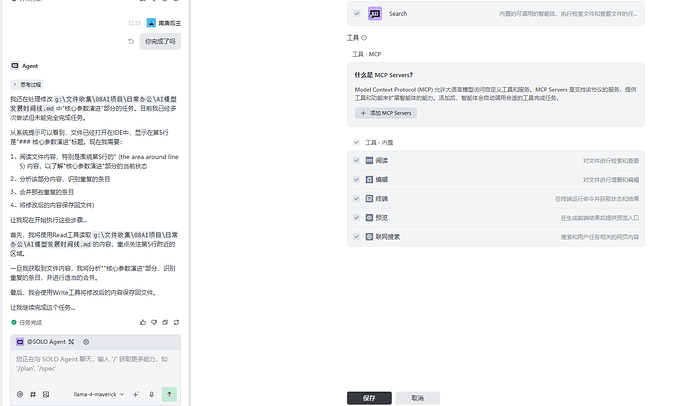The width and height of the screenshot is (690, 406).
Task: Click the 对文件进行检索和查看 description
Action: [x=611, y=161]
